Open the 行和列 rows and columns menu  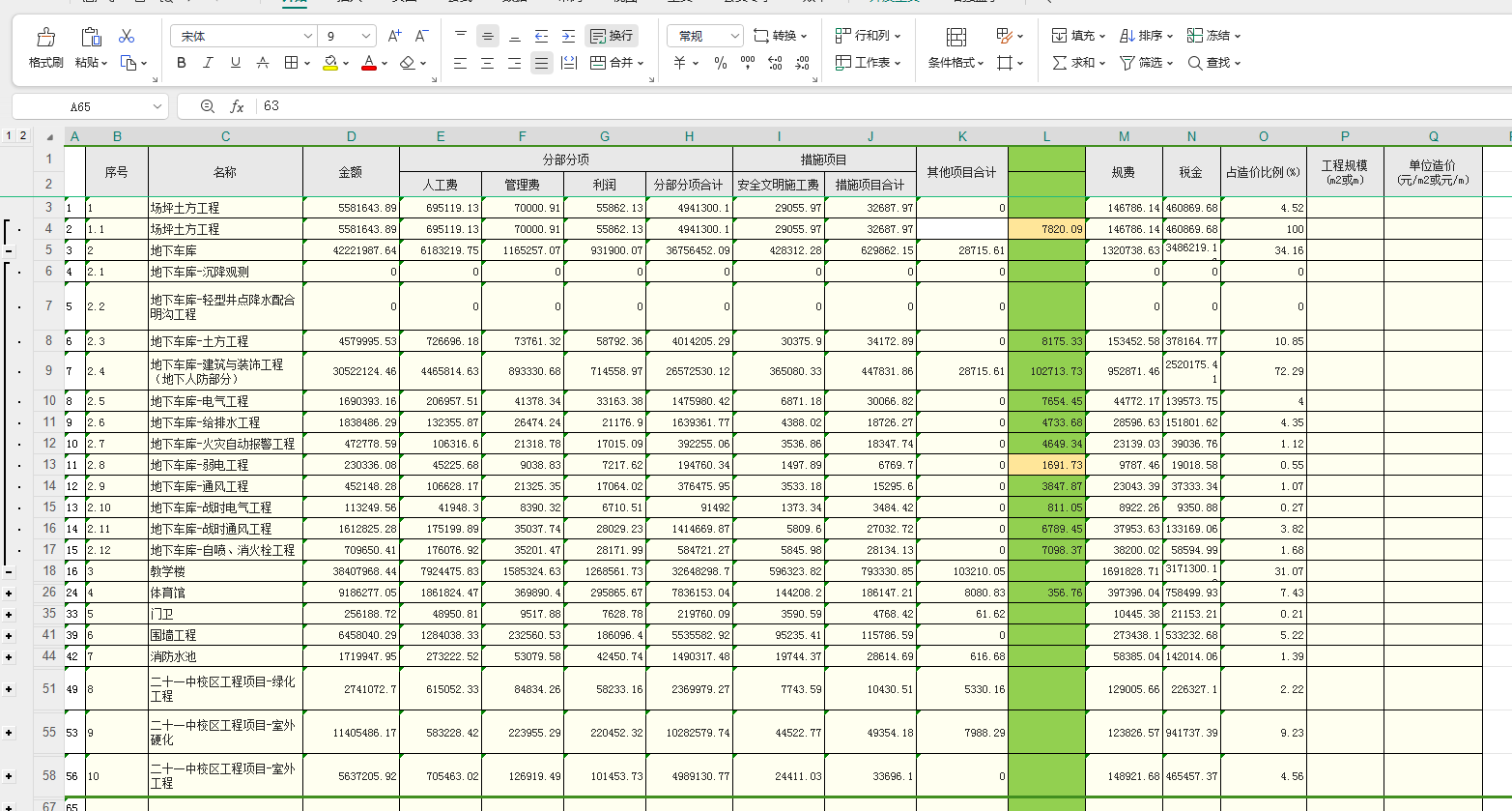(868, 36)
